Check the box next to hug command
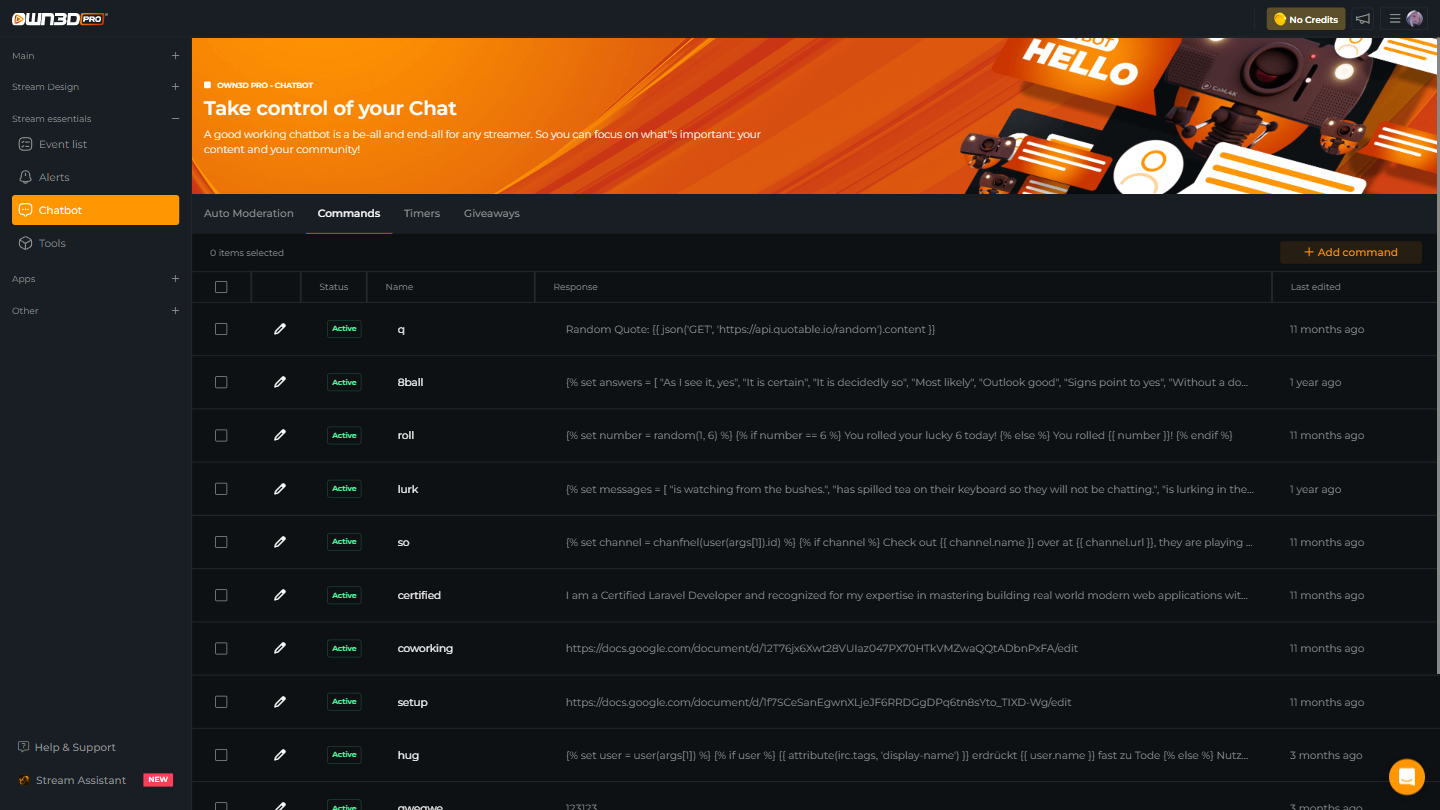 pyautogui.click(x=221, y=755)
